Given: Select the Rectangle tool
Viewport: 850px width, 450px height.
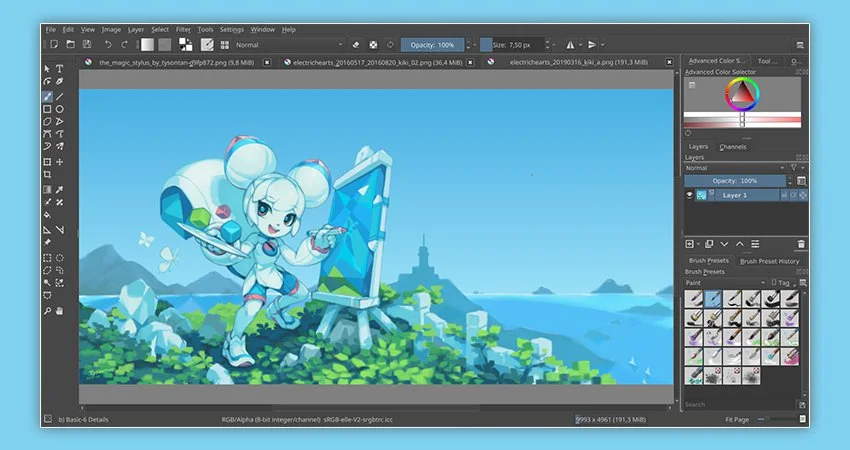Looking at the screenshot, I should coord(47,109).
